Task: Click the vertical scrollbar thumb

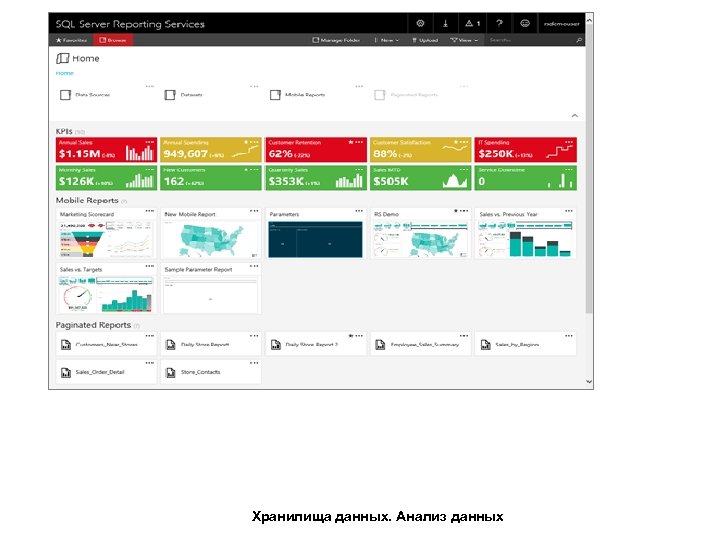Action: (589, 170)
